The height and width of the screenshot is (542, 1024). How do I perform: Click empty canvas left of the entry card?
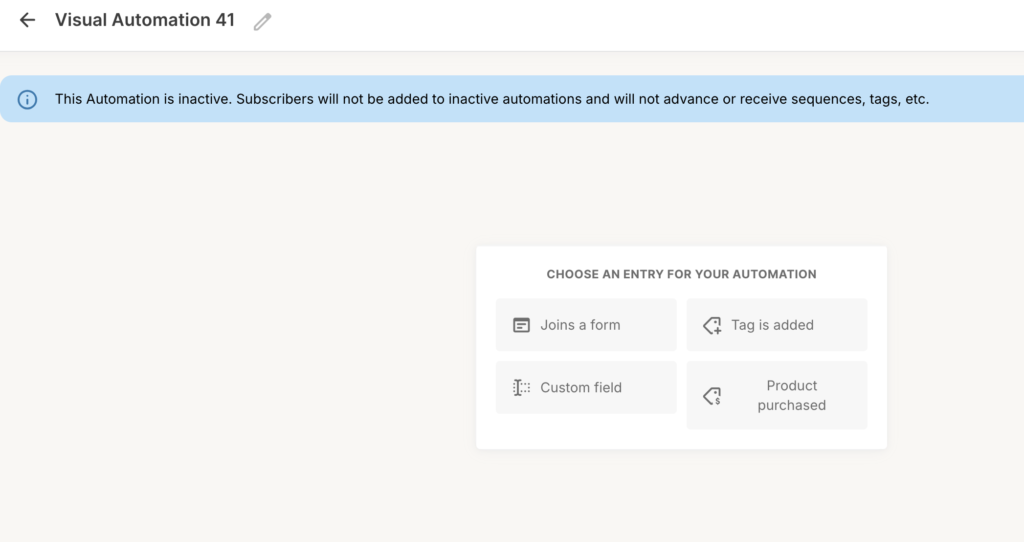(x=240, y=340)
